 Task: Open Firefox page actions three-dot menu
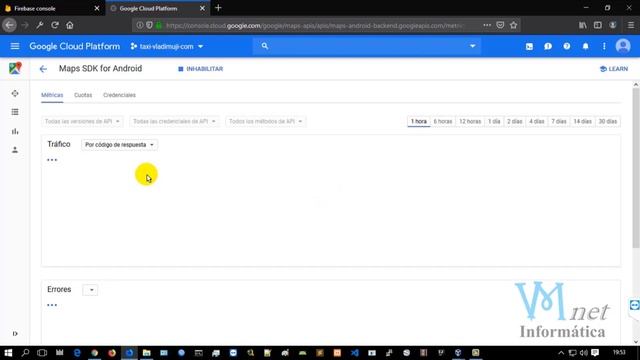pos(487,25)
